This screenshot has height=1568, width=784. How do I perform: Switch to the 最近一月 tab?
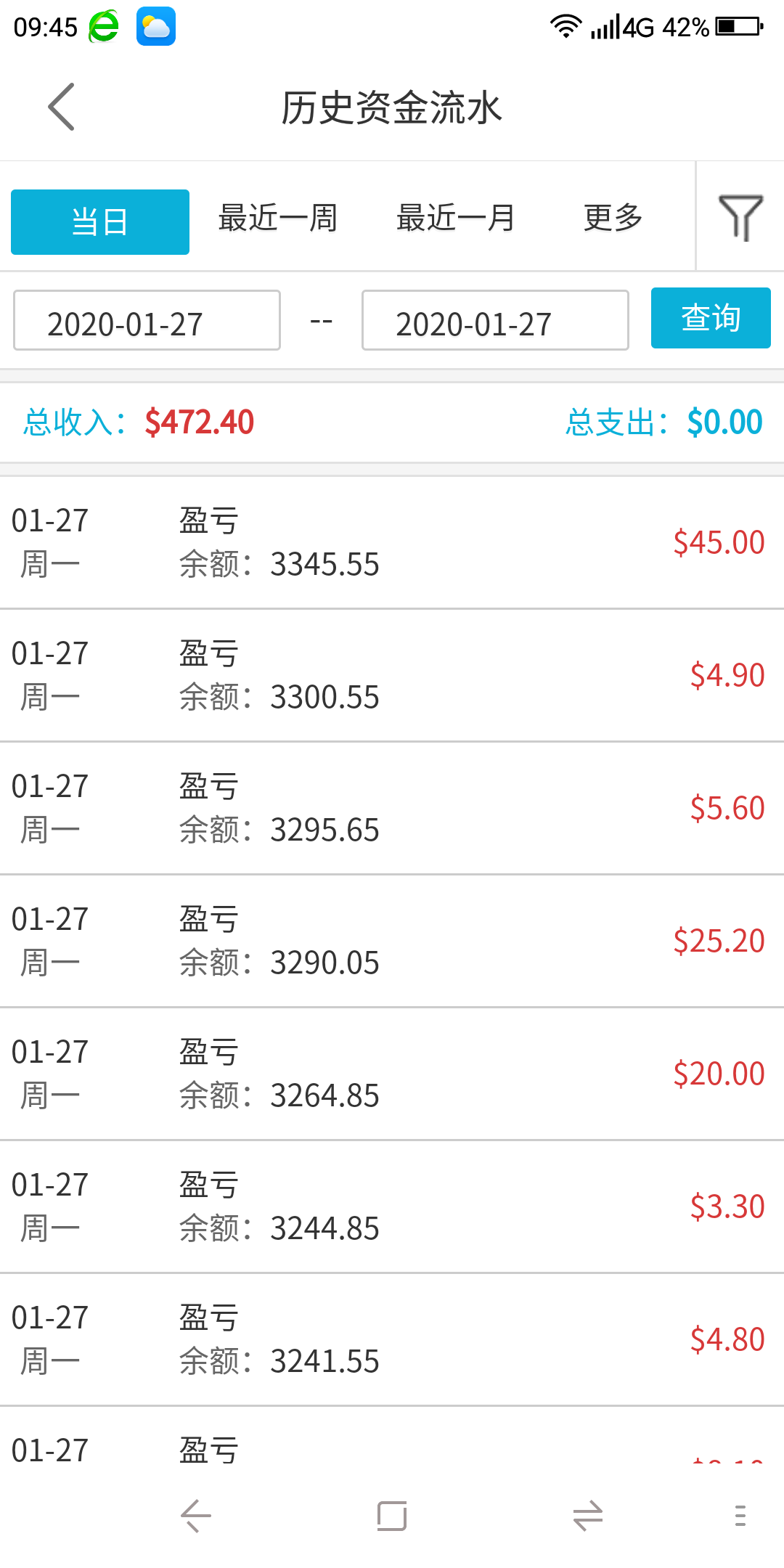(456, 218)
